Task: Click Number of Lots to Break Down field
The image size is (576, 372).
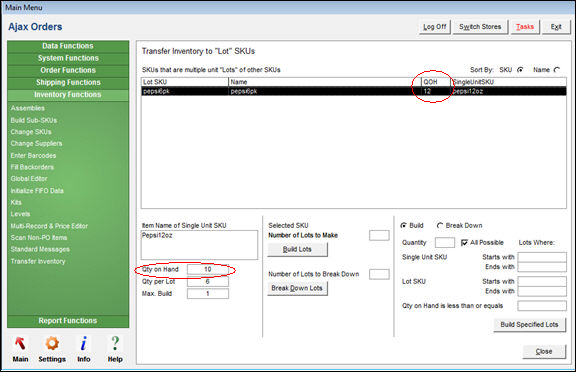Action: 379,274
